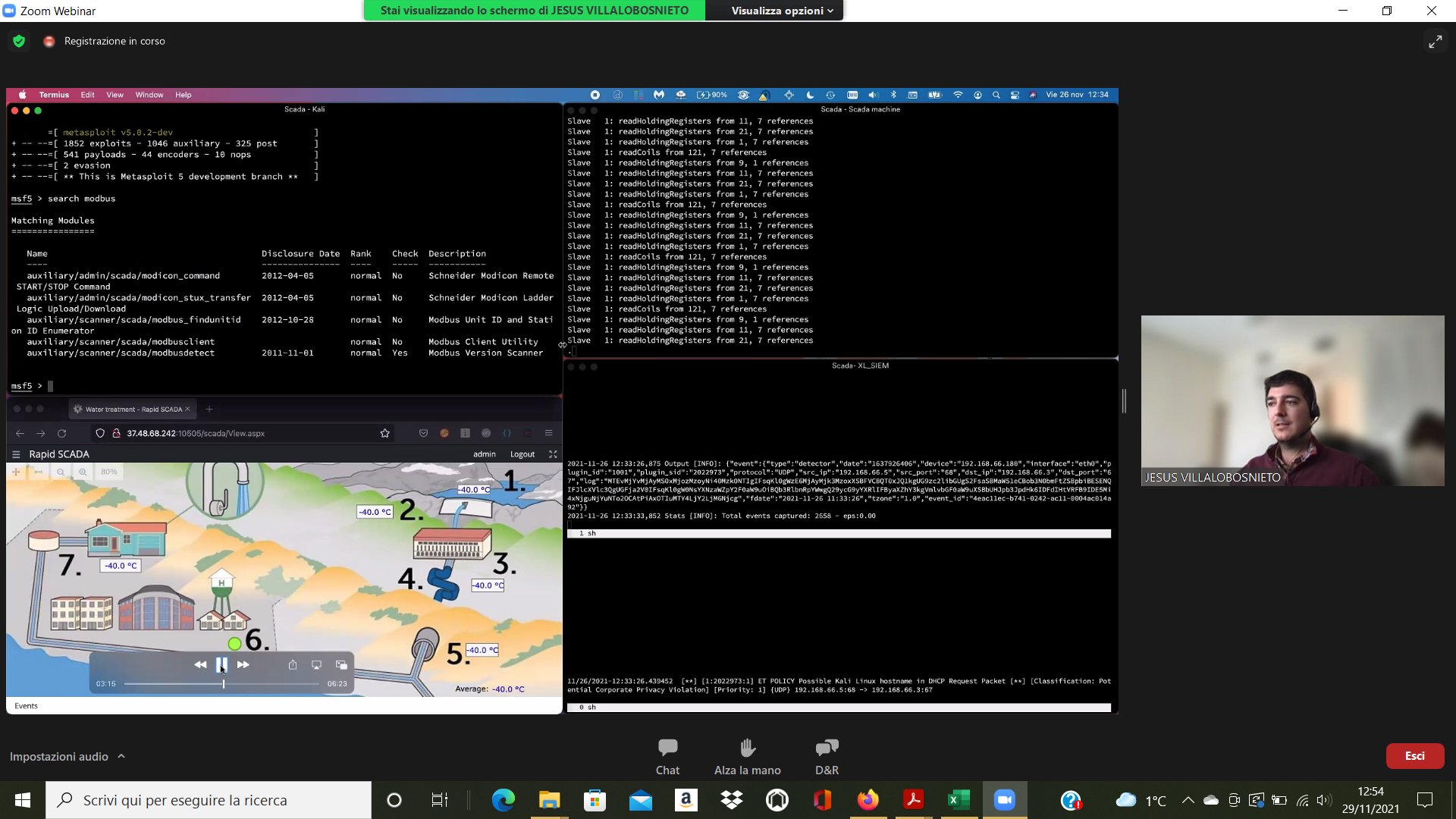
Task: Click the taskbar volume speaker icon
Action: pyautogui.click(x=1324, y=800)
